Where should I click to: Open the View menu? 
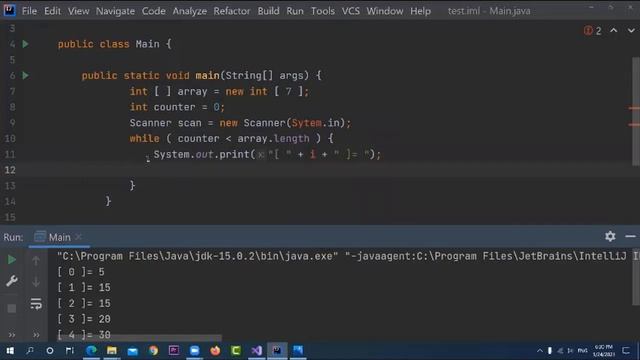coord(78,11)
